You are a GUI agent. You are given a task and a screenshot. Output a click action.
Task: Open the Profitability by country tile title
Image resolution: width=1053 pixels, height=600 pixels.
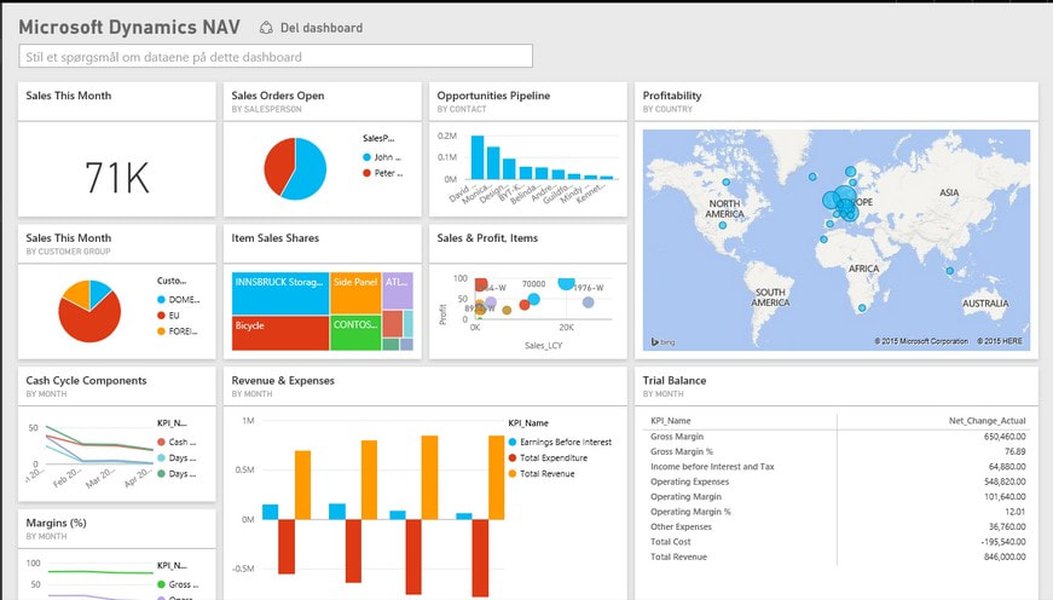coord(672,95)
